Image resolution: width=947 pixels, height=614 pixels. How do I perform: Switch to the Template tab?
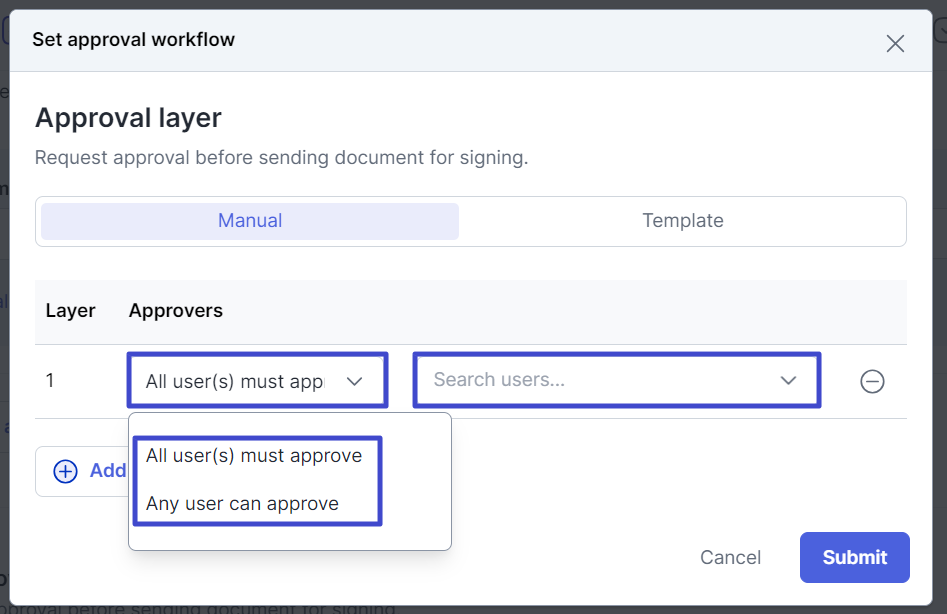[682, 221]
